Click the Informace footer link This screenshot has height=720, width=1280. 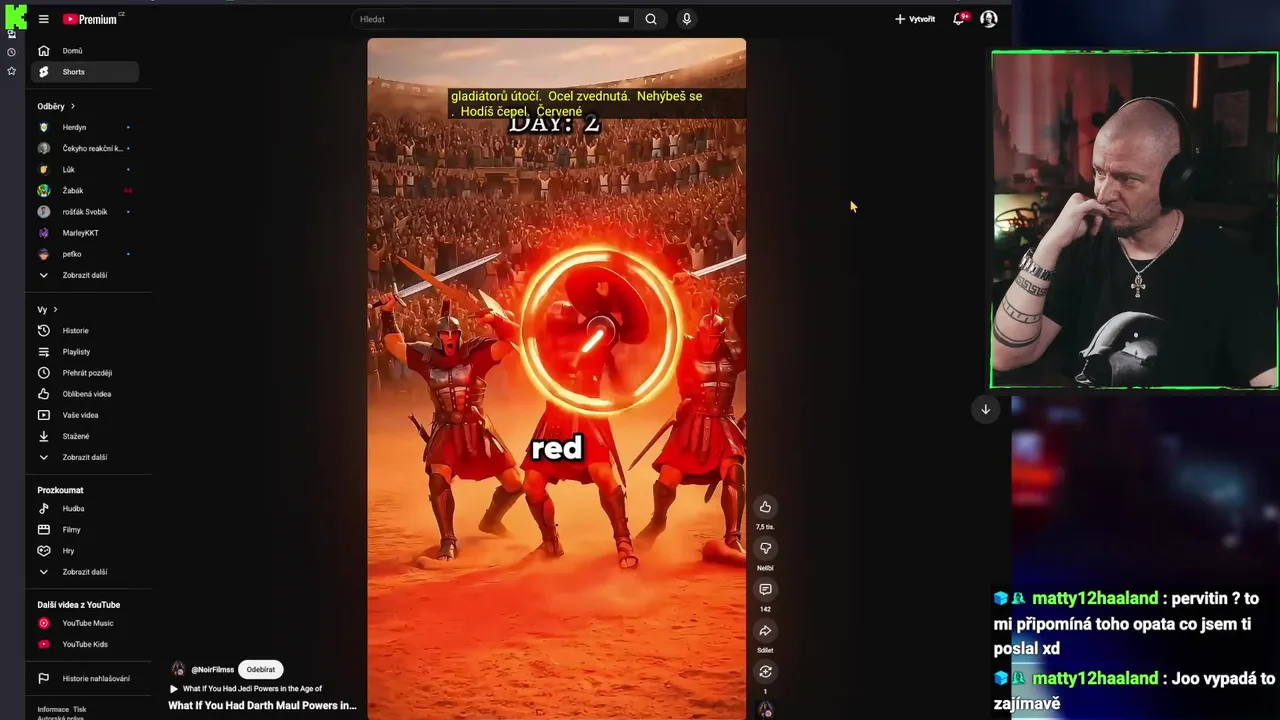[53, 709]
